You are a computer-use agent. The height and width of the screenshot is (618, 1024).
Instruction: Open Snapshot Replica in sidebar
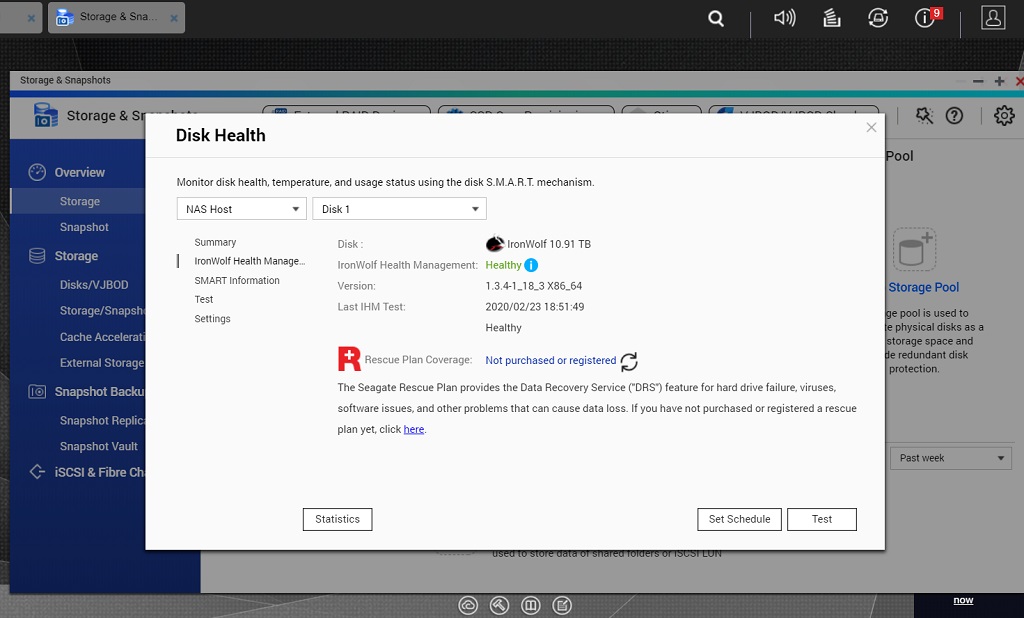coord(102,421)
